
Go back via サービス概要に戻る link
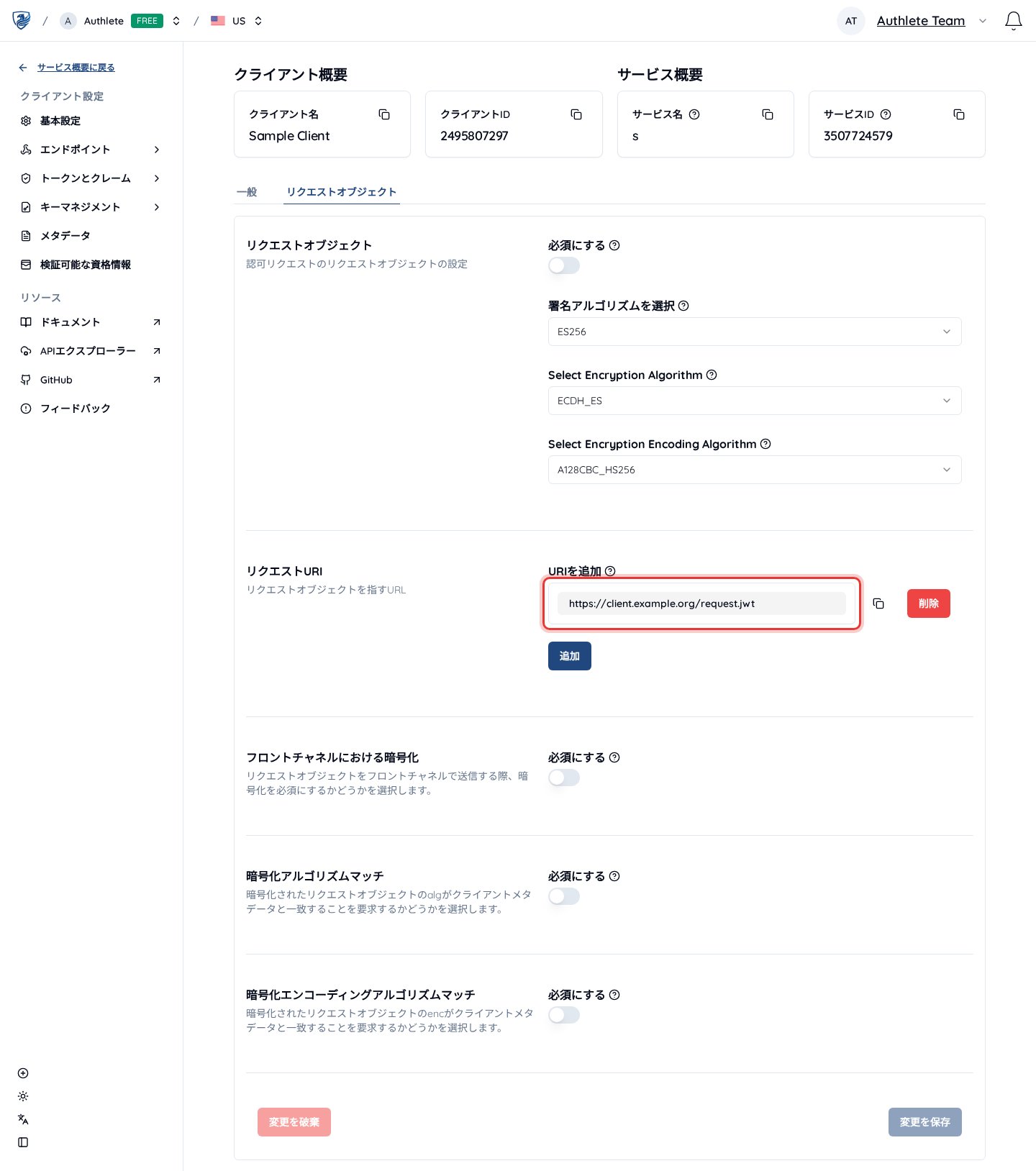pos(76,68)
